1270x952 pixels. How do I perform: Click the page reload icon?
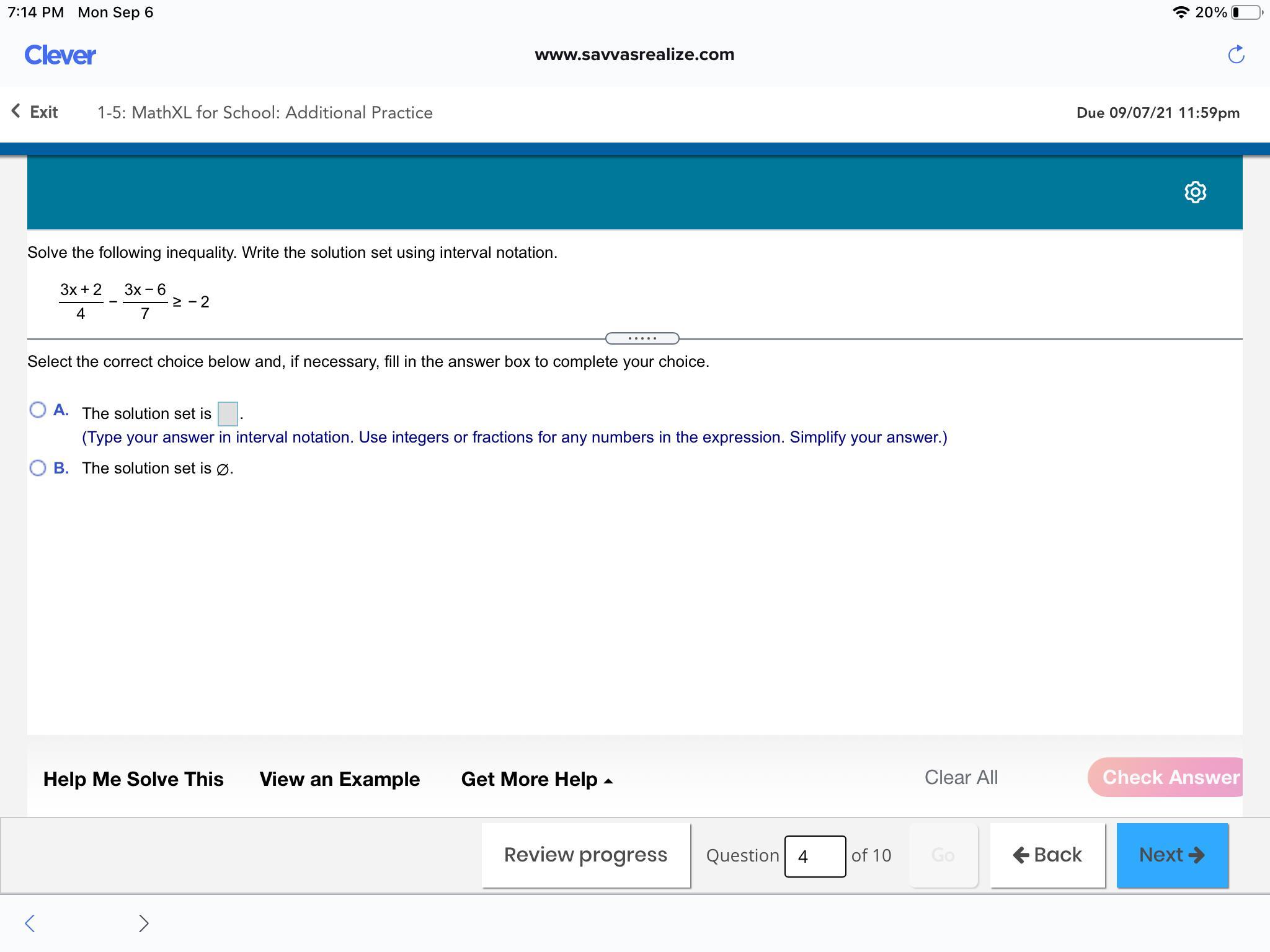tap(1236, 55)
